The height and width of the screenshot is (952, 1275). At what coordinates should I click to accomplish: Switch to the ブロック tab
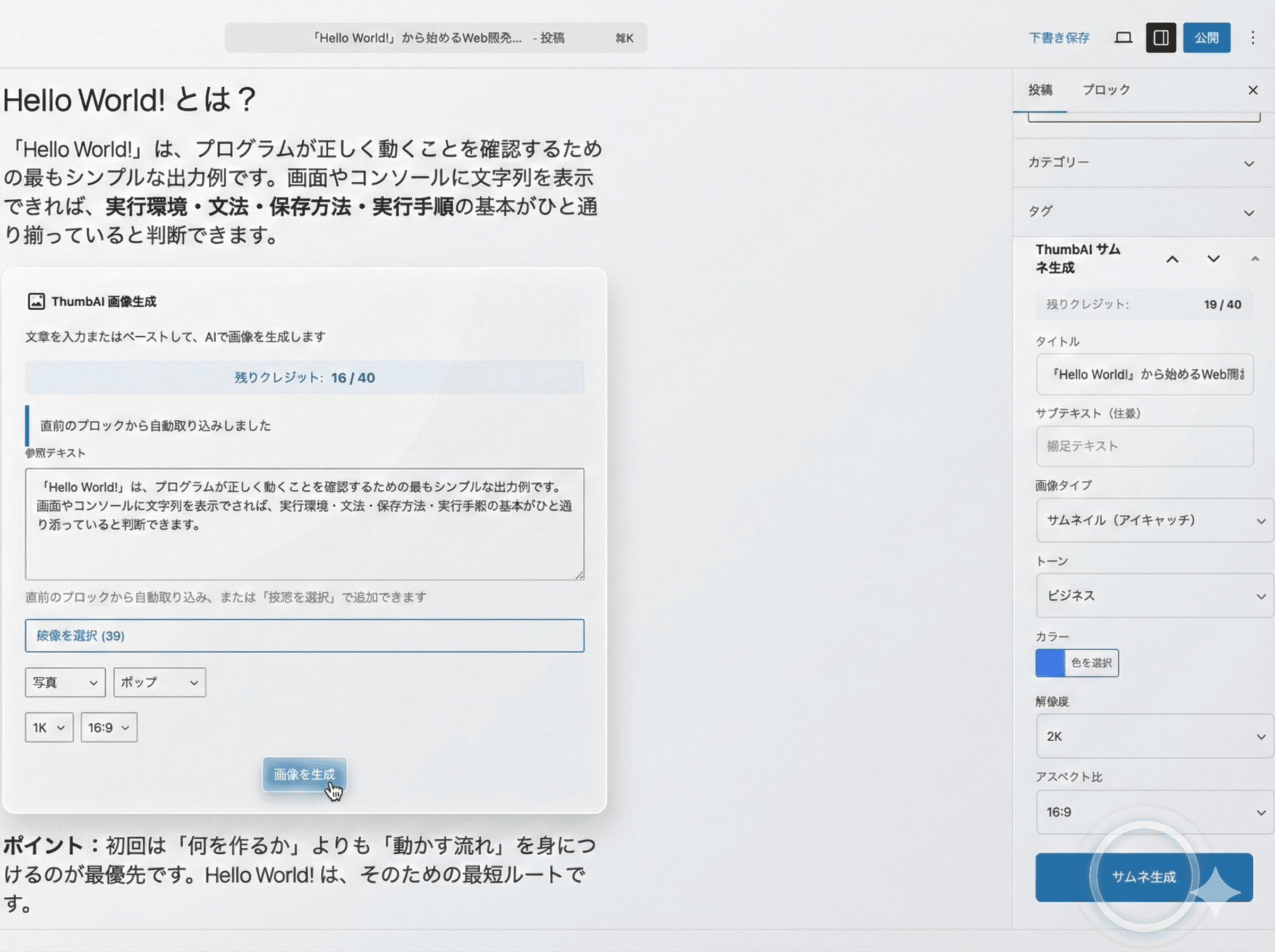1106,90
